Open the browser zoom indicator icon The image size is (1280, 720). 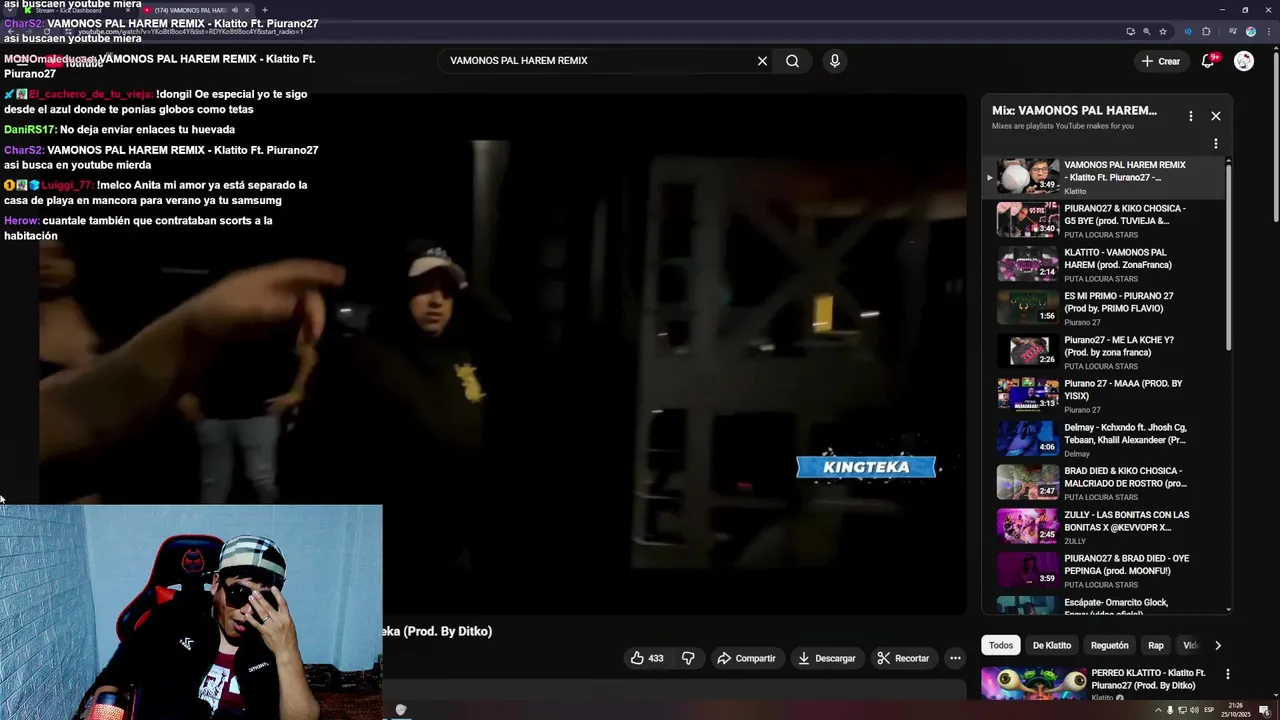[1147, 31]
